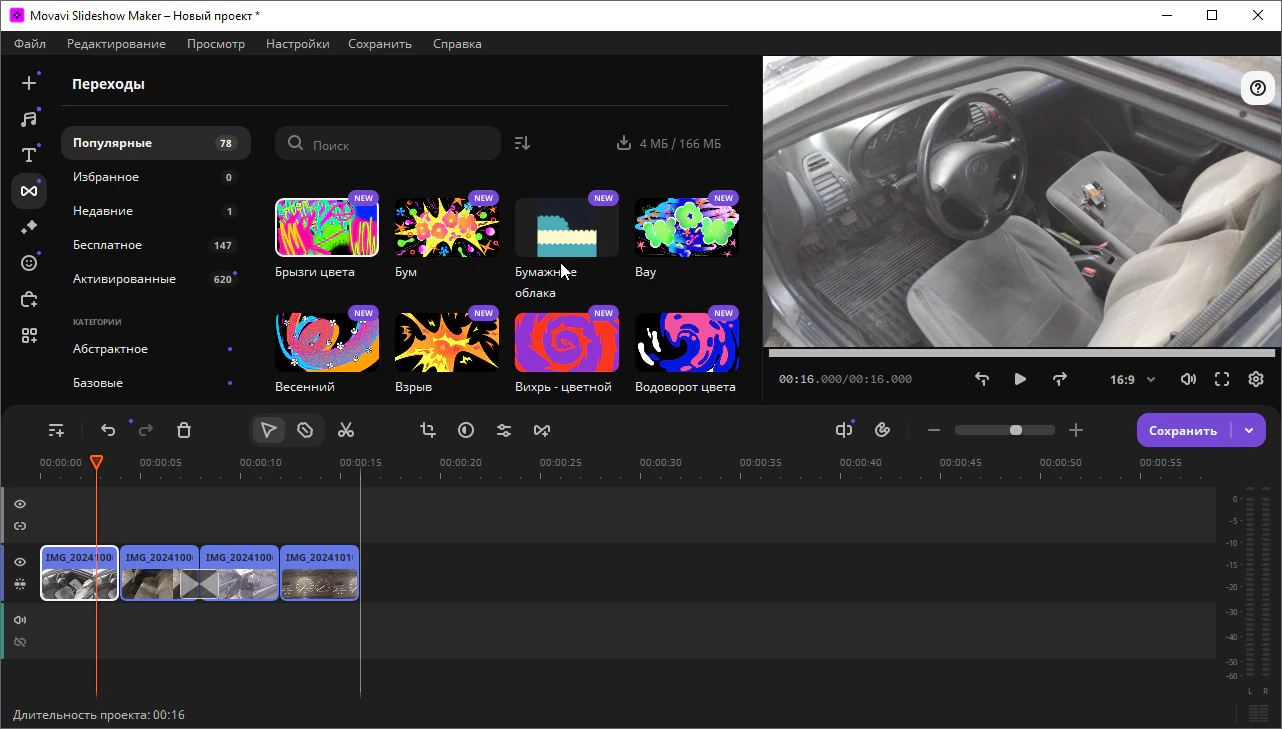Image resolution: width=1282 pixels, height=729 pixels.
Task: Open the Stickers smiley sidebar icon
Action: (x=29, y=263)
